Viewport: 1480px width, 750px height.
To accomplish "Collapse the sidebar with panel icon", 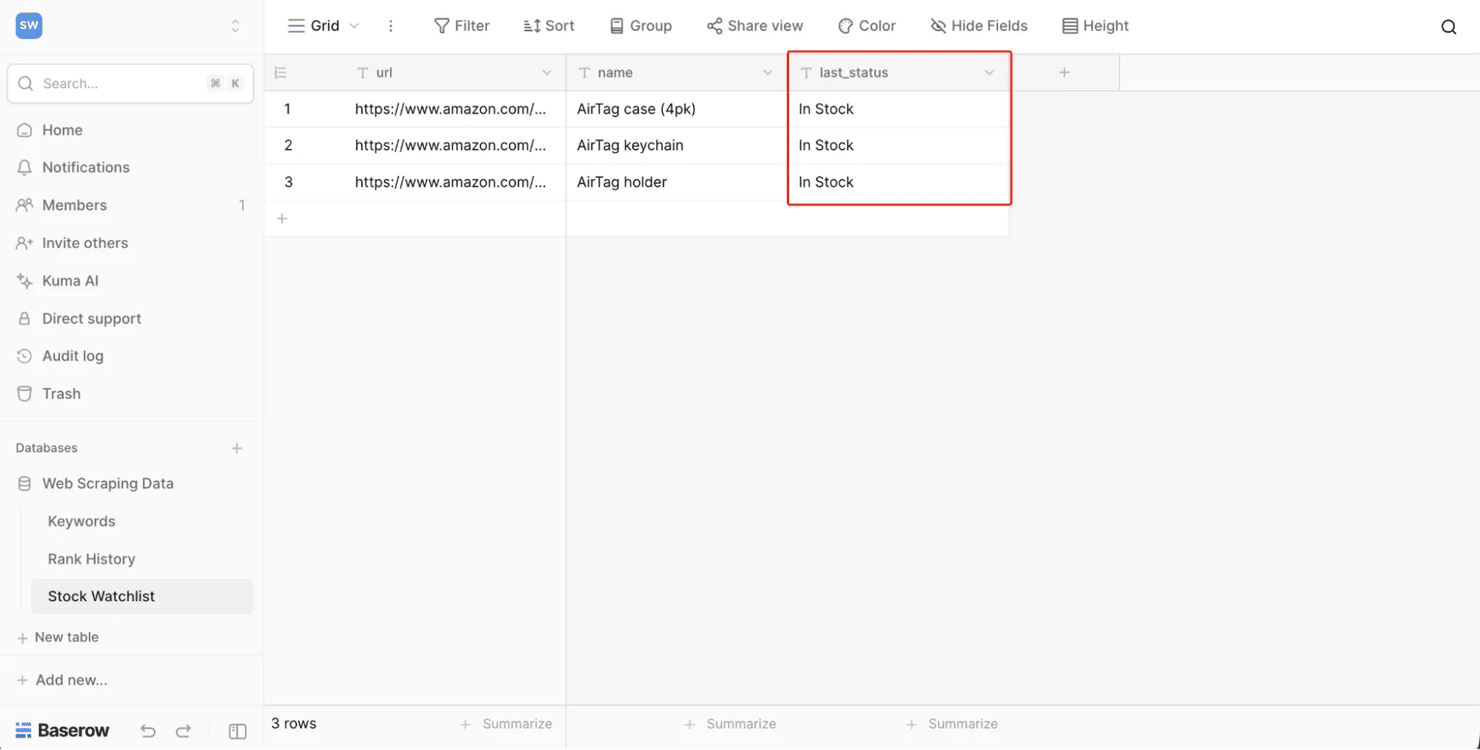I will tap(237, 731).
